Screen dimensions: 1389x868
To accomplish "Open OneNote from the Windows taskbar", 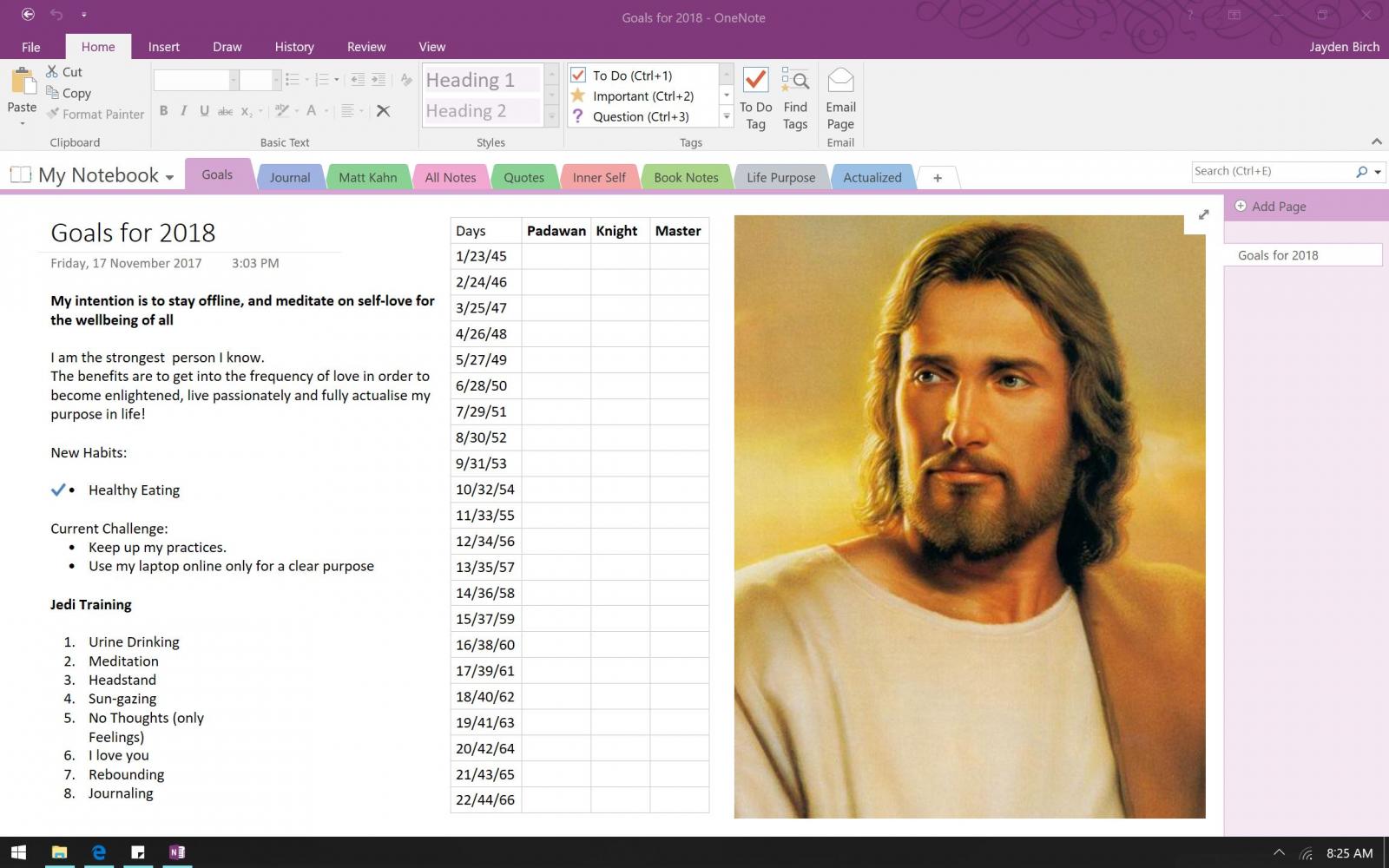I will (177, 852).
